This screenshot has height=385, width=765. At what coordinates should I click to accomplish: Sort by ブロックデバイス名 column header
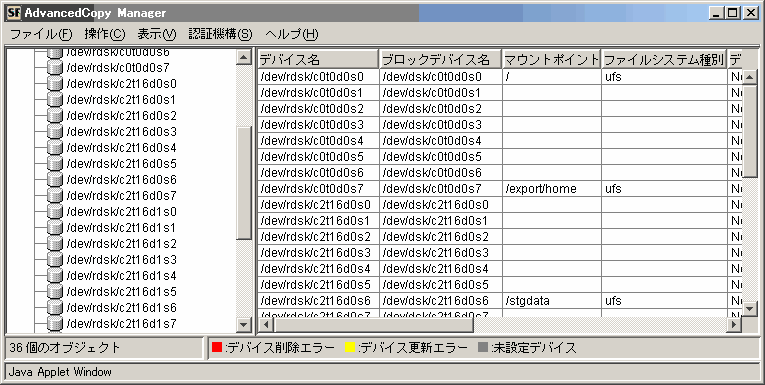[x=441, y=60]
